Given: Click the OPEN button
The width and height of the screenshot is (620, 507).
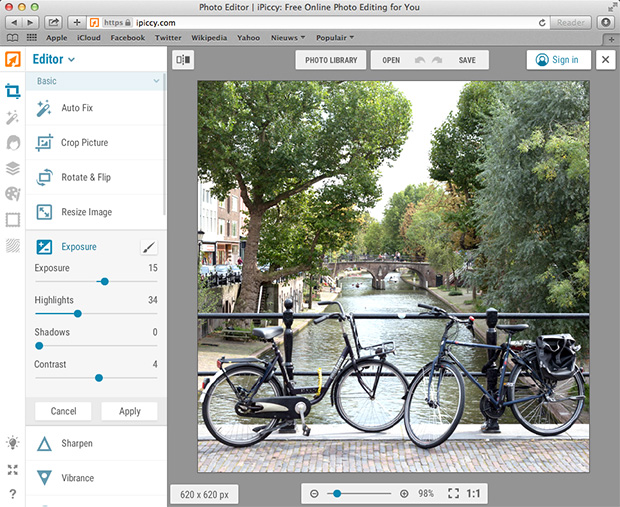Looking at the screenshot, I should (x=391, y=60).
